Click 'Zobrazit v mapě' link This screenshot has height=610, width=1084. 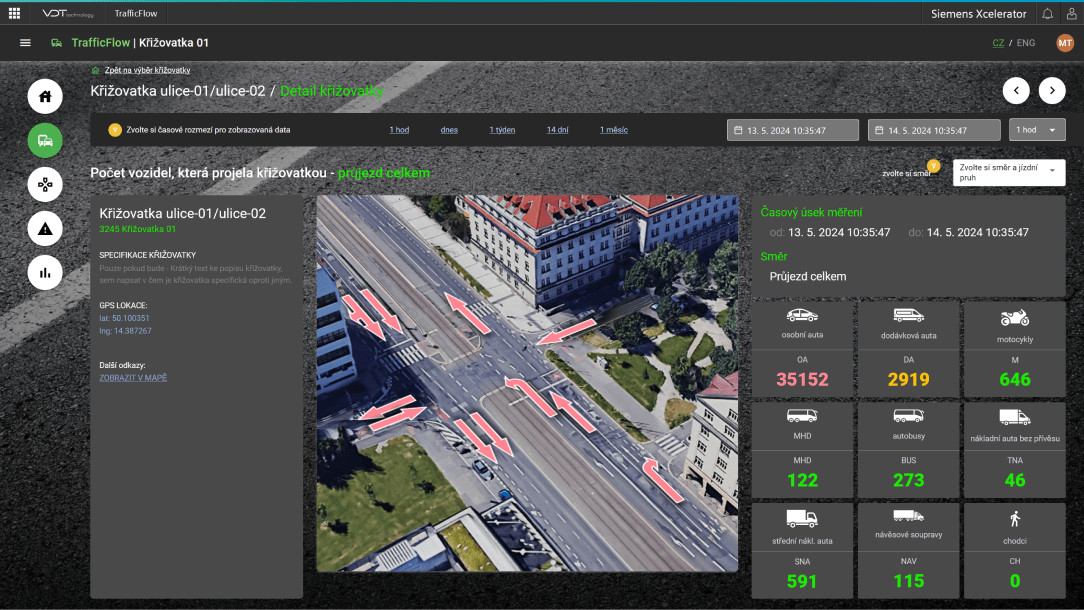click(x=133, y=378)
